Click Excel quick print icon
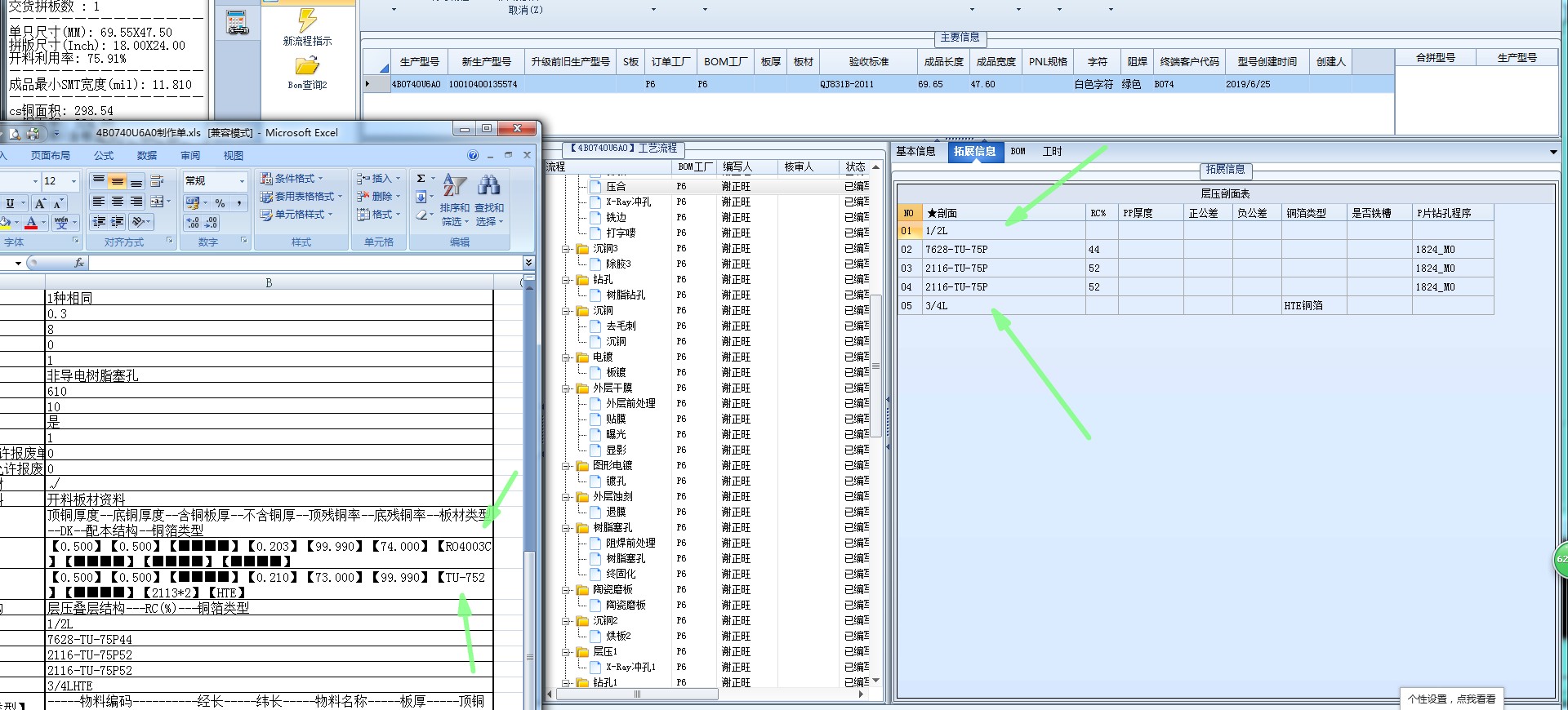Viewport: 1568px width, 710px height. pos(33,133)
